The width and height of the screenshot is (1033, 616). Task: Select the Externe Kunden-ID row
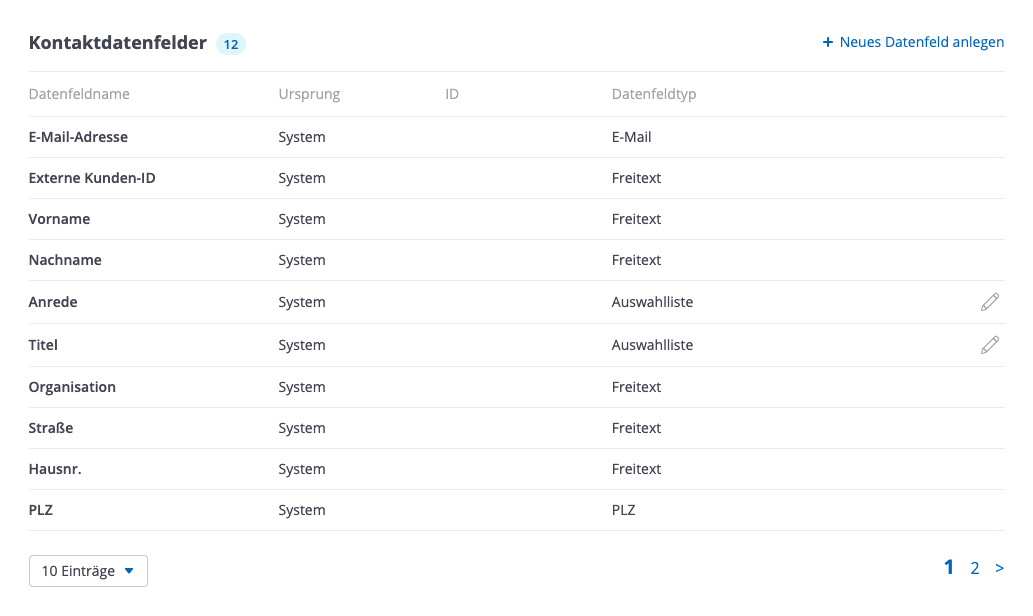[92, 178]
